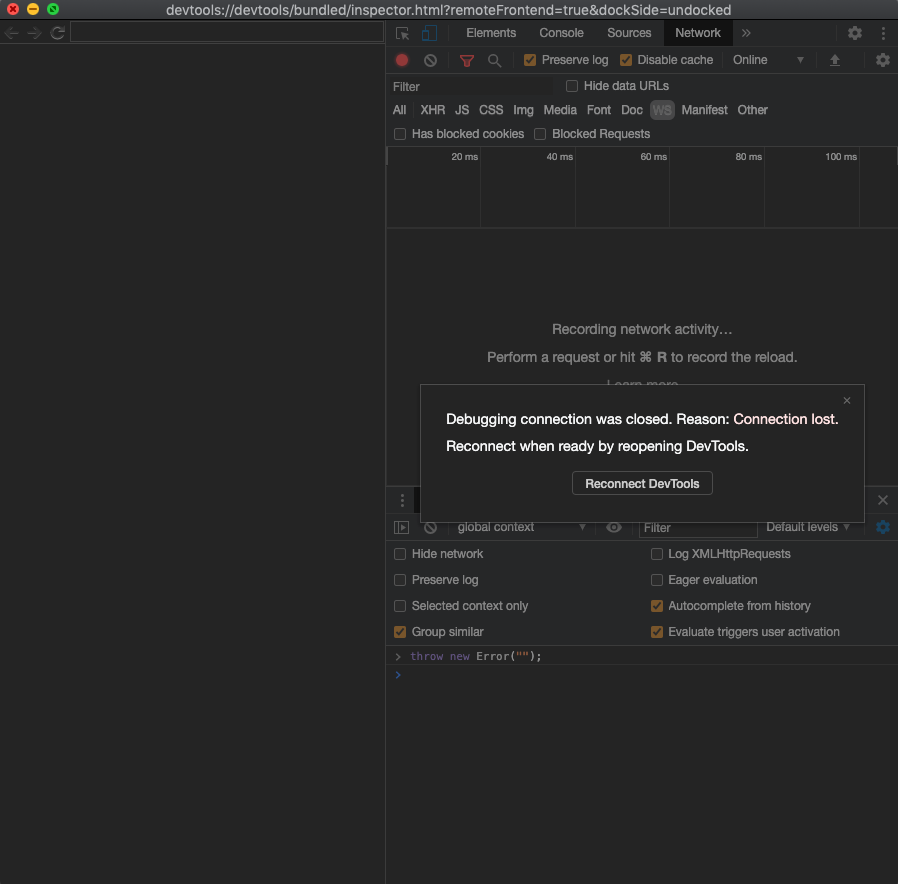Switch to the Console tab
The image size is (898, 884).
coord(561,33)
